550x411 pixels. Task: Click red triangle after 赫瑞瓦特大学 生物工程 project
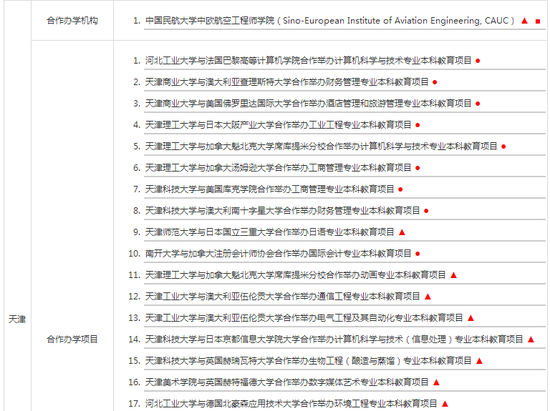point(479,361)
